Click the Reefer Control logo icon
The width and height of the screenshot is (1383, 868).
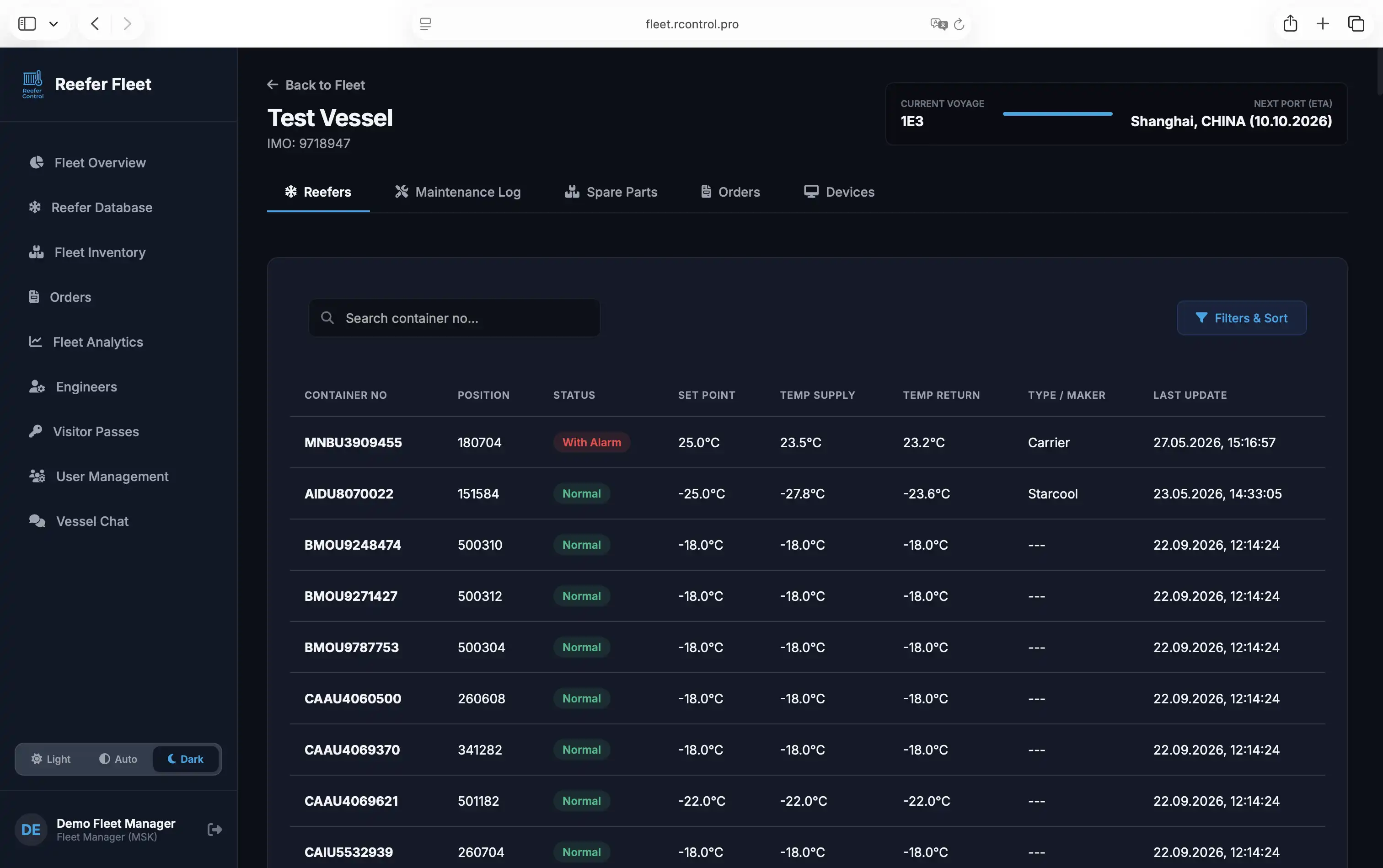click(x=33, y=85)
